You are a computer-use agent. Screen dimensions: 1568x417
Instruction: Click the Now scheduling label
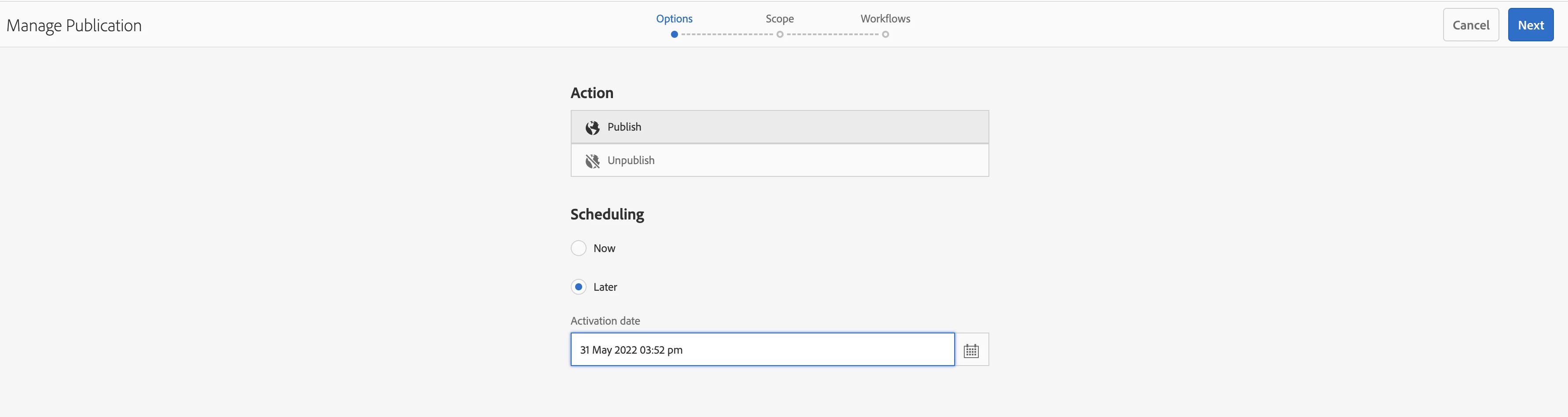click(605, 249)
